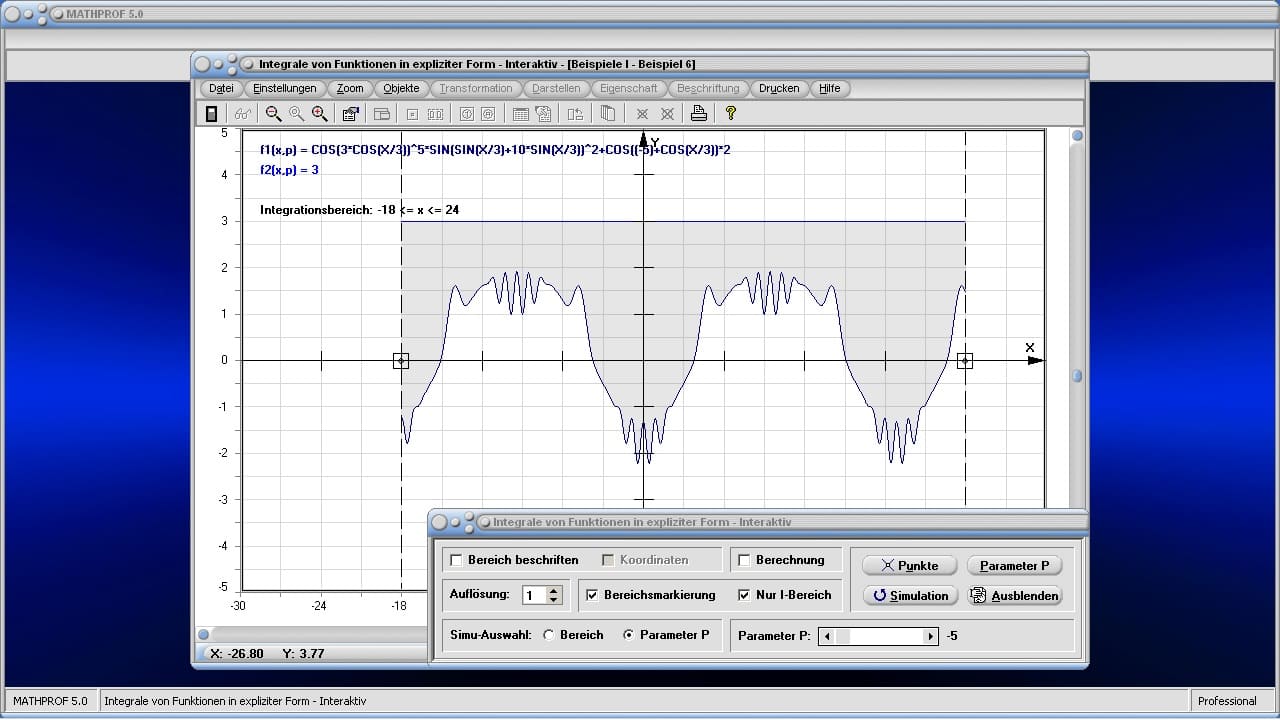
Task: Click the disabled Darstellen menu
Action: tap(556, 88)
